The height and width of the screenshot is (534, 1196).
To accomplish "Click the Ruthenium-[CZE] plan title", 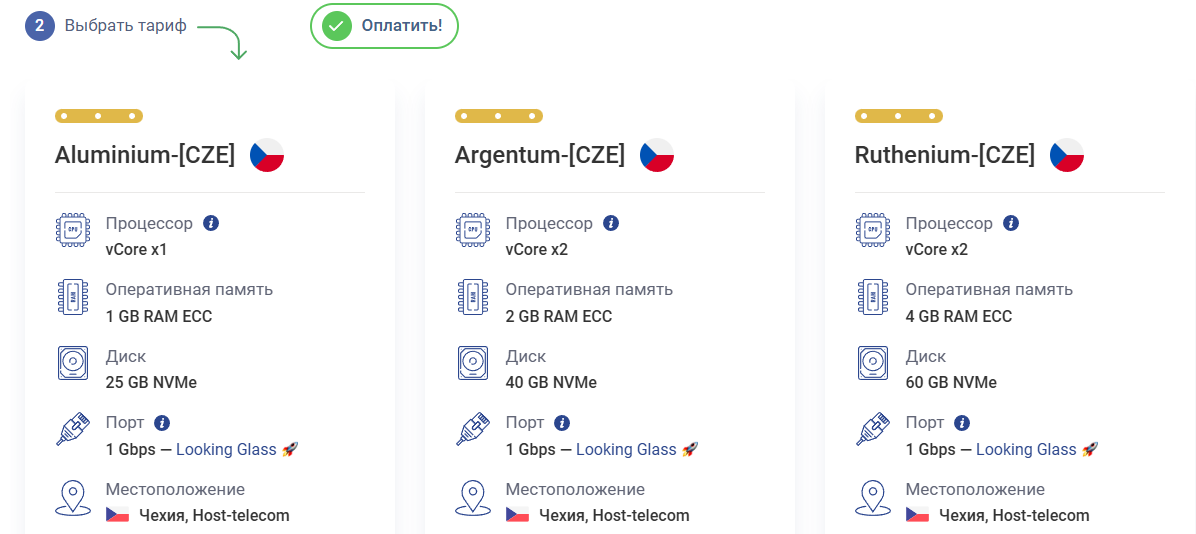I will pyautogui.click(x=944, y=155).
